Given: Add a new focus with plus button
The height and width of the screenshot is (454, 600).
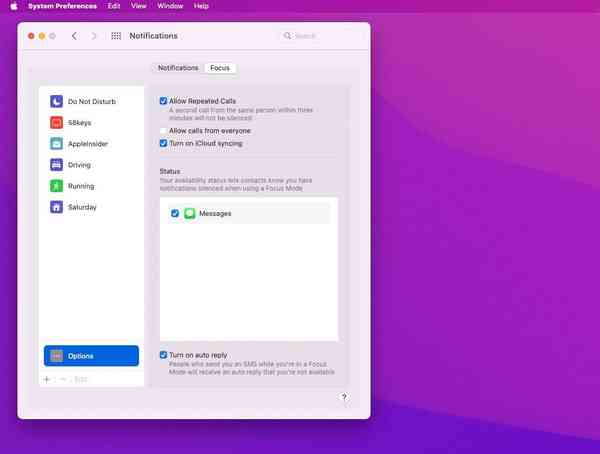Looking at the screenshot, I should point(47,379).
